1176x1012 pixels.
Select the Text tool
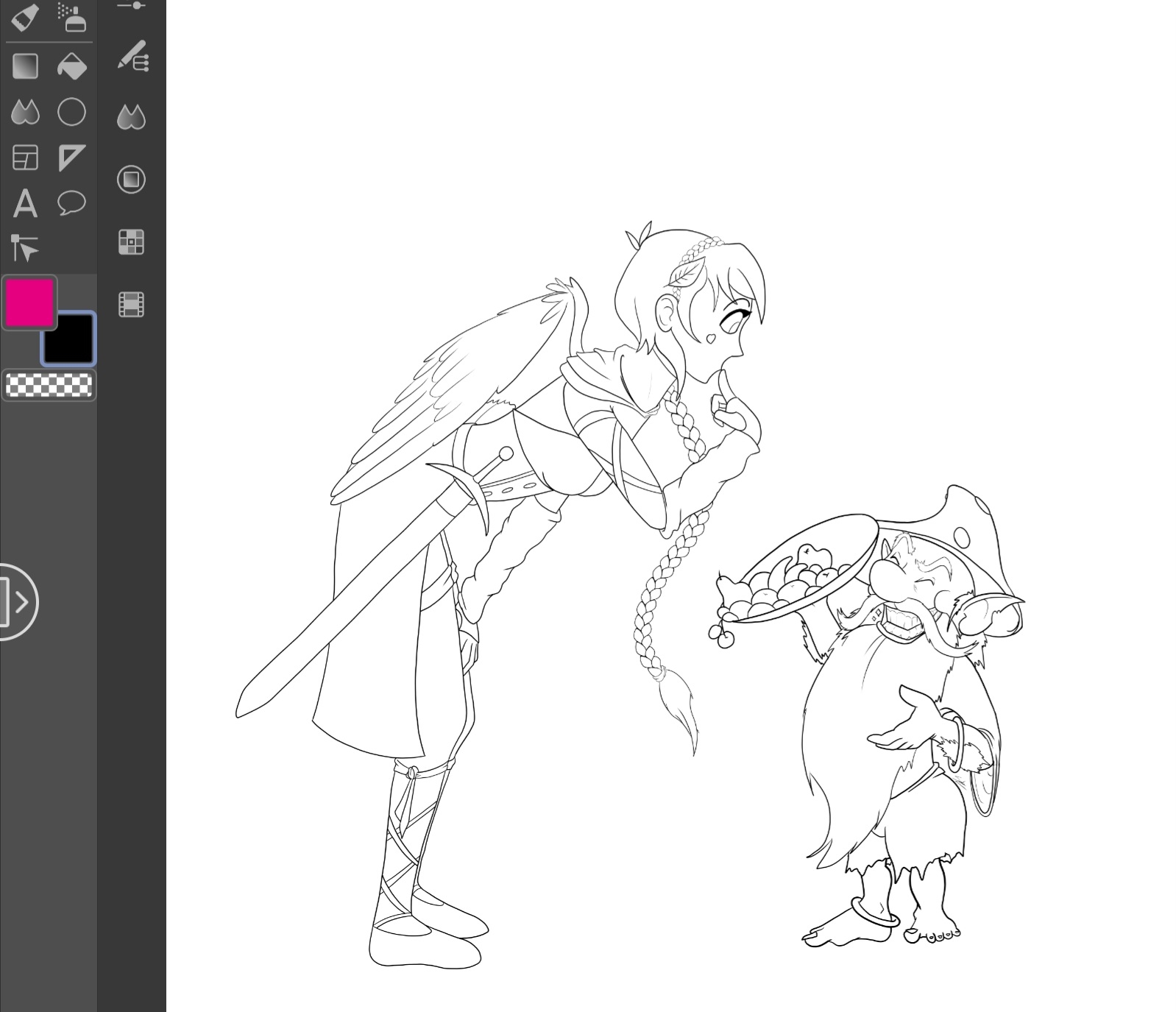25,204
